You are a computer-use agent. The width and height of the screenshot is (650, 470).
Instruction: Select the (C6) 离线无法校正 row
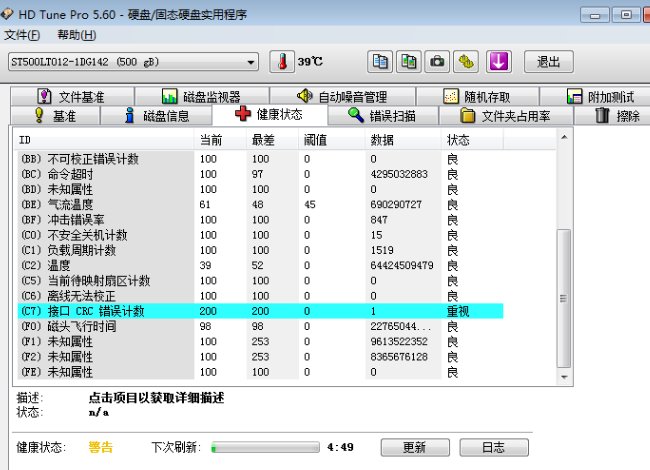(x=260, y=296)
